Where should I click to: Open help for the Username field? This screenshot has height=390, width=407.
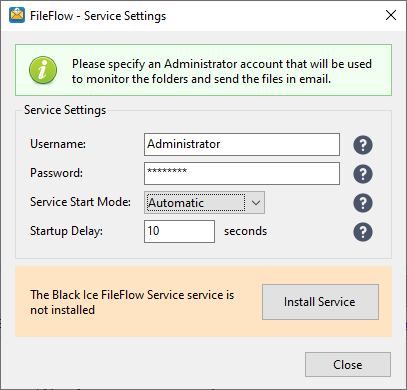point(363,145)
